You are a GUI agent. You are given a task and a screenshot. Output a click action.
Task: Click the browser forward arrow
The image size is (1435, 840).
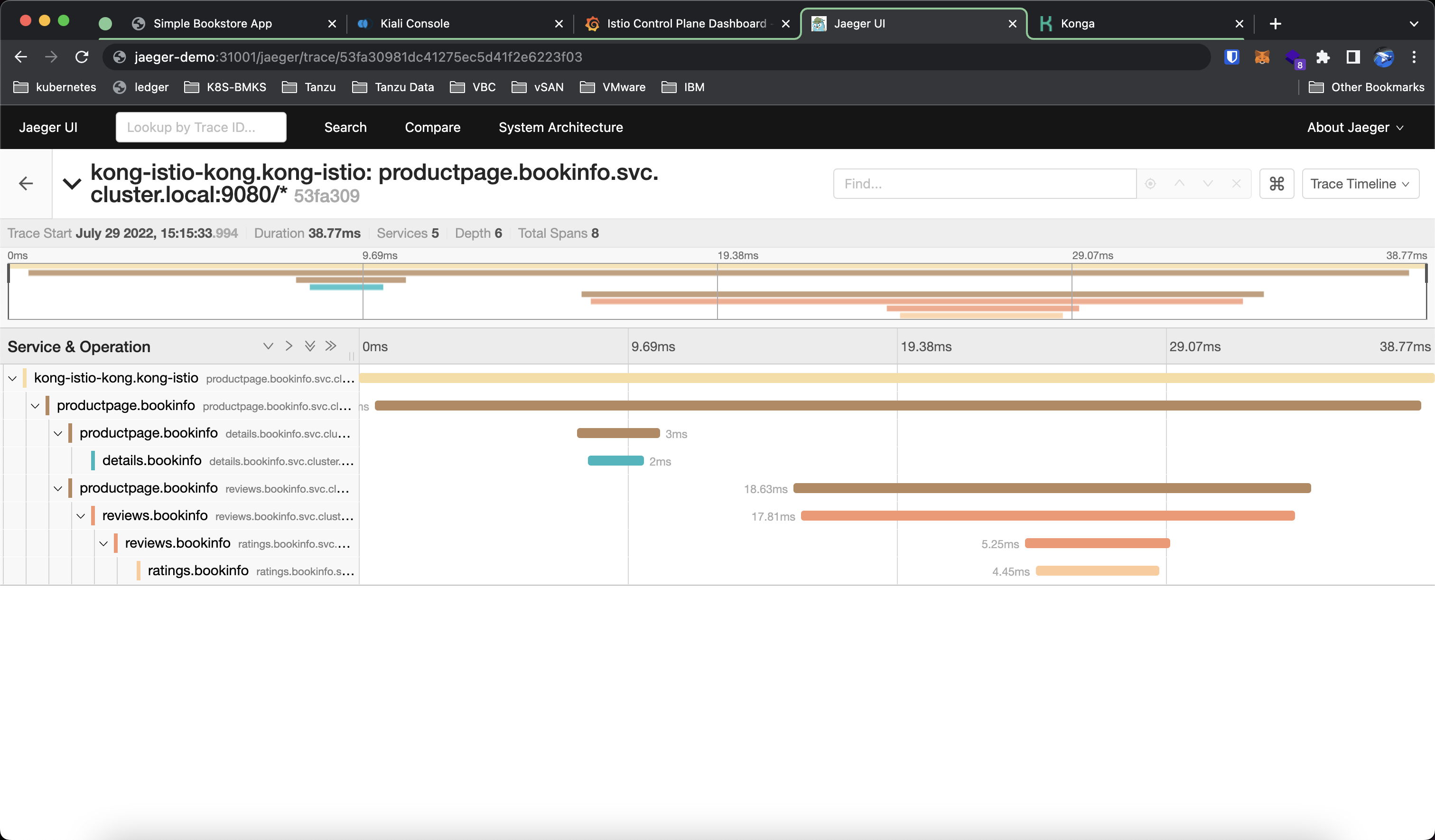coord(51,57)
